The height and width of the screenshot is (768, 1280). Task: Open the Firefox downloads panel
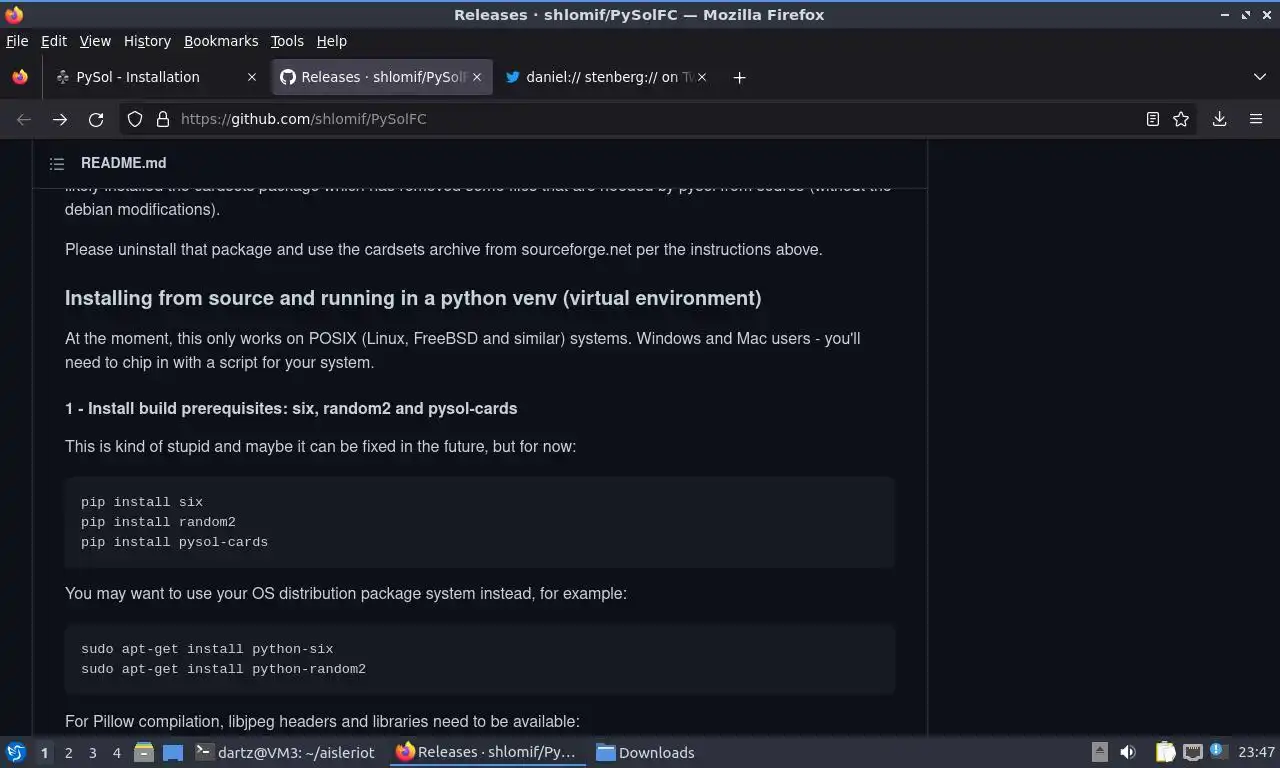coord(1219,119)
